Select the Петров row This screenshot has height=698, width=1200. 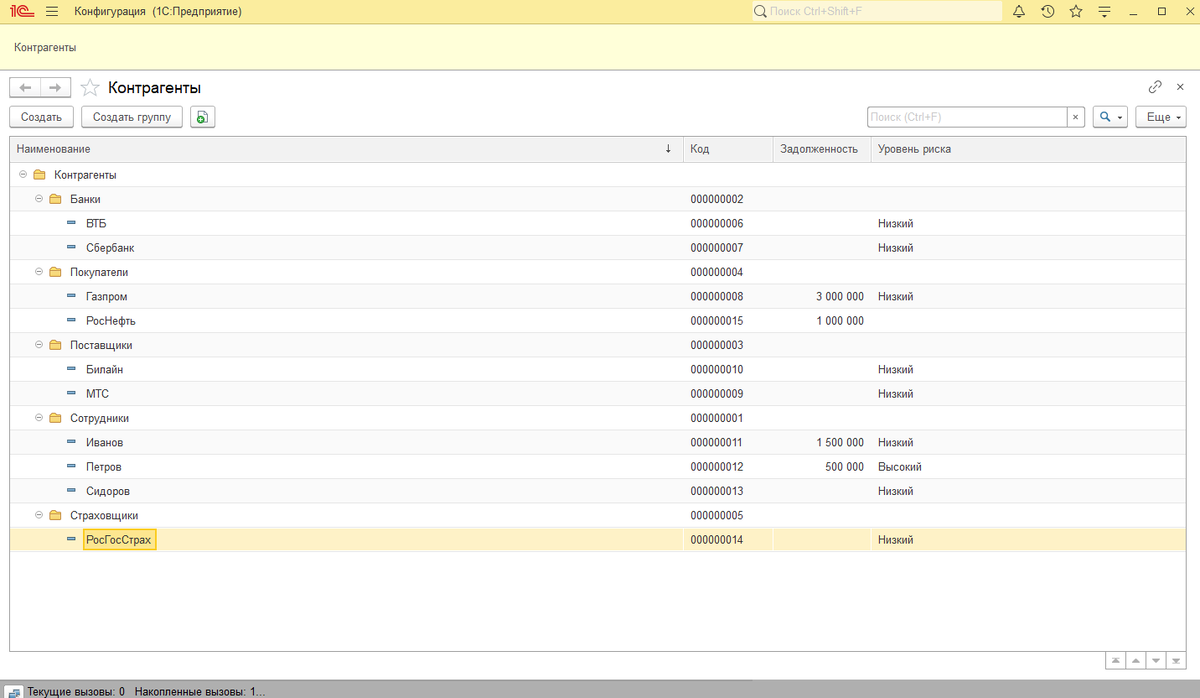coord(599,467)
